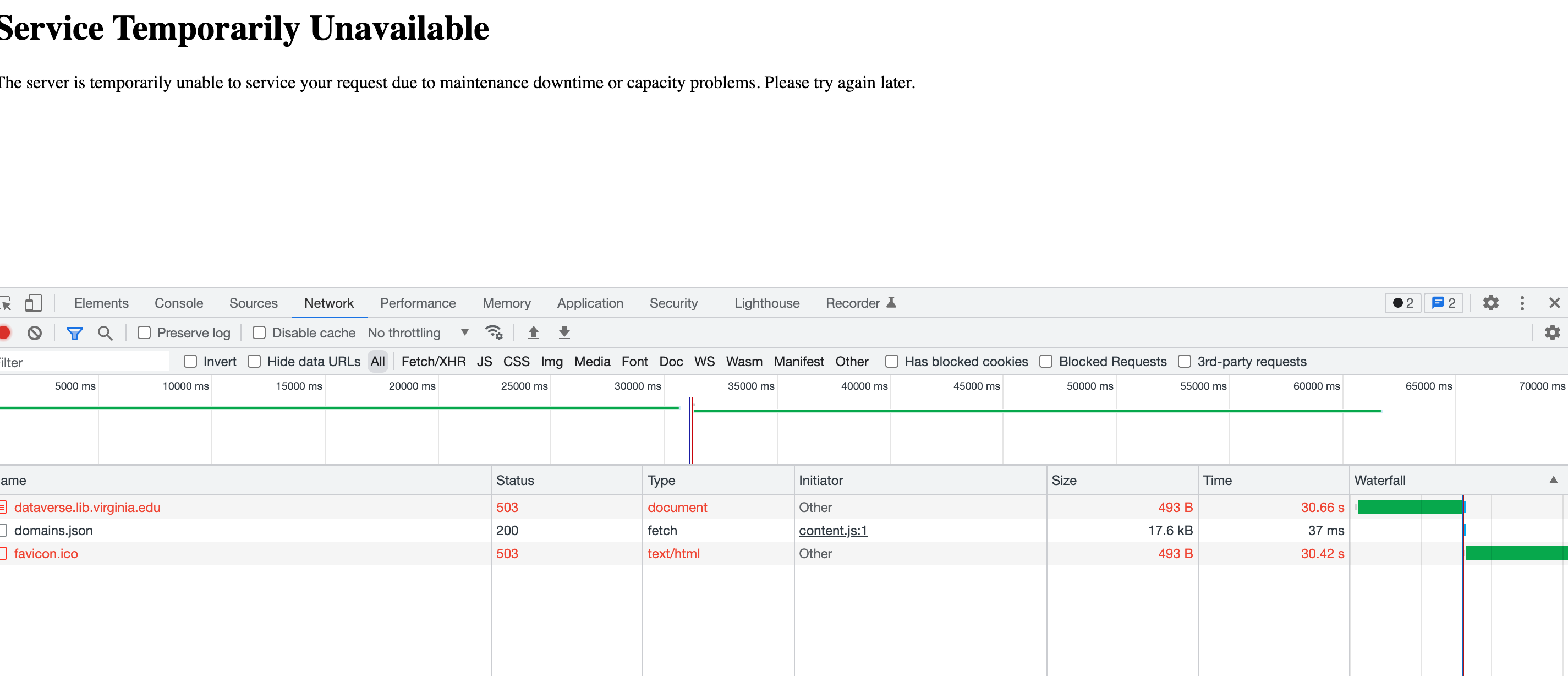1568x676 pixels.
Task: Open network conditions wifi icon
Action: pos(493,332)
